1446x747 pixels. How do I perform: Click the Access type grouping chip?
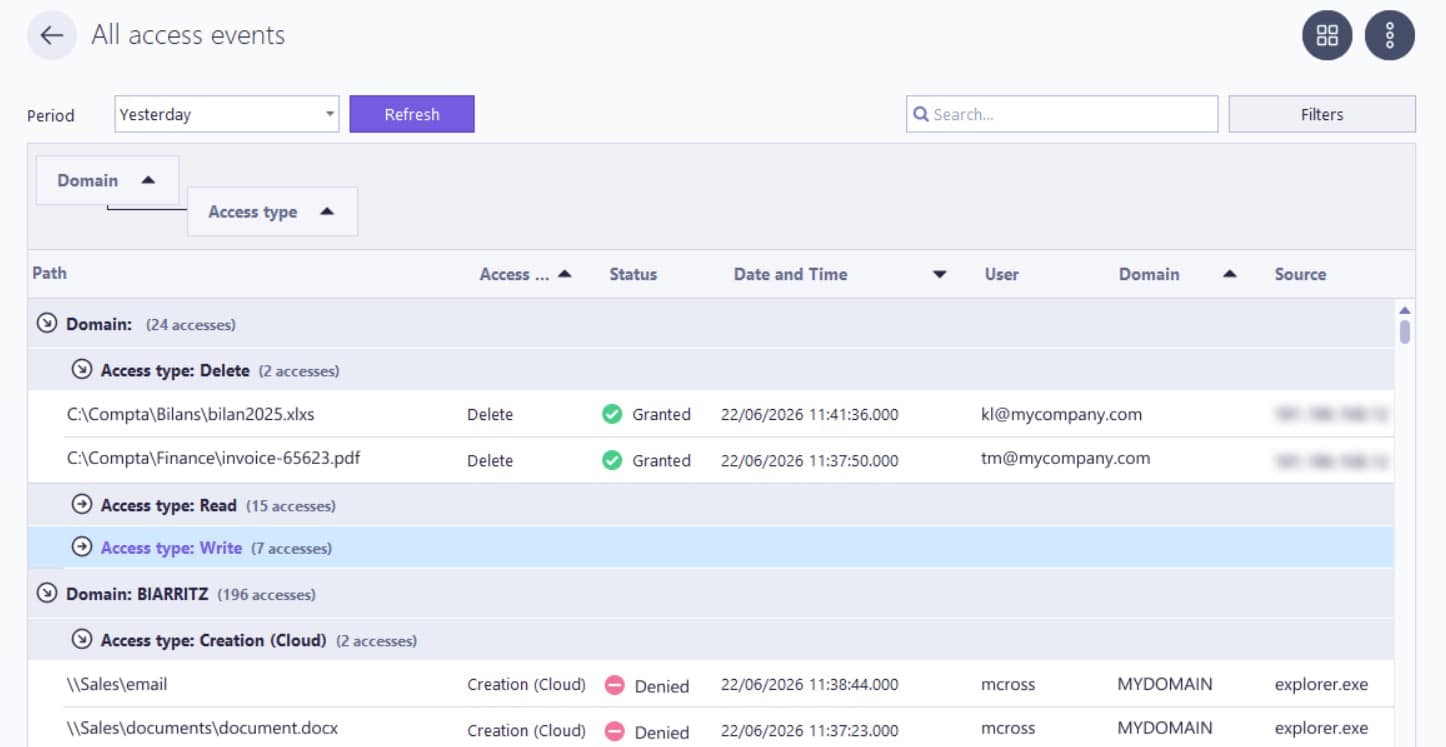[272, 212]
